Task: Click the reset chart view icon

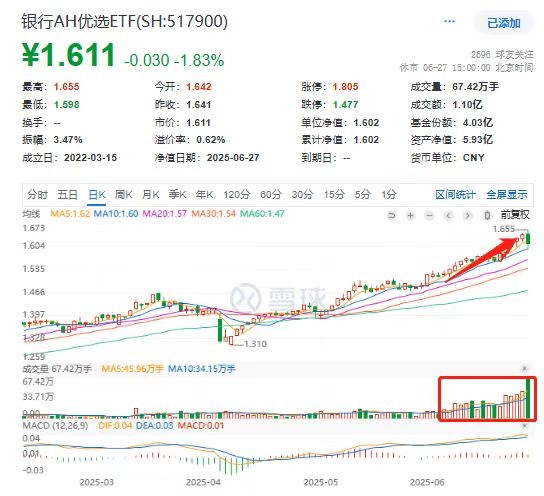Action: 391,216
